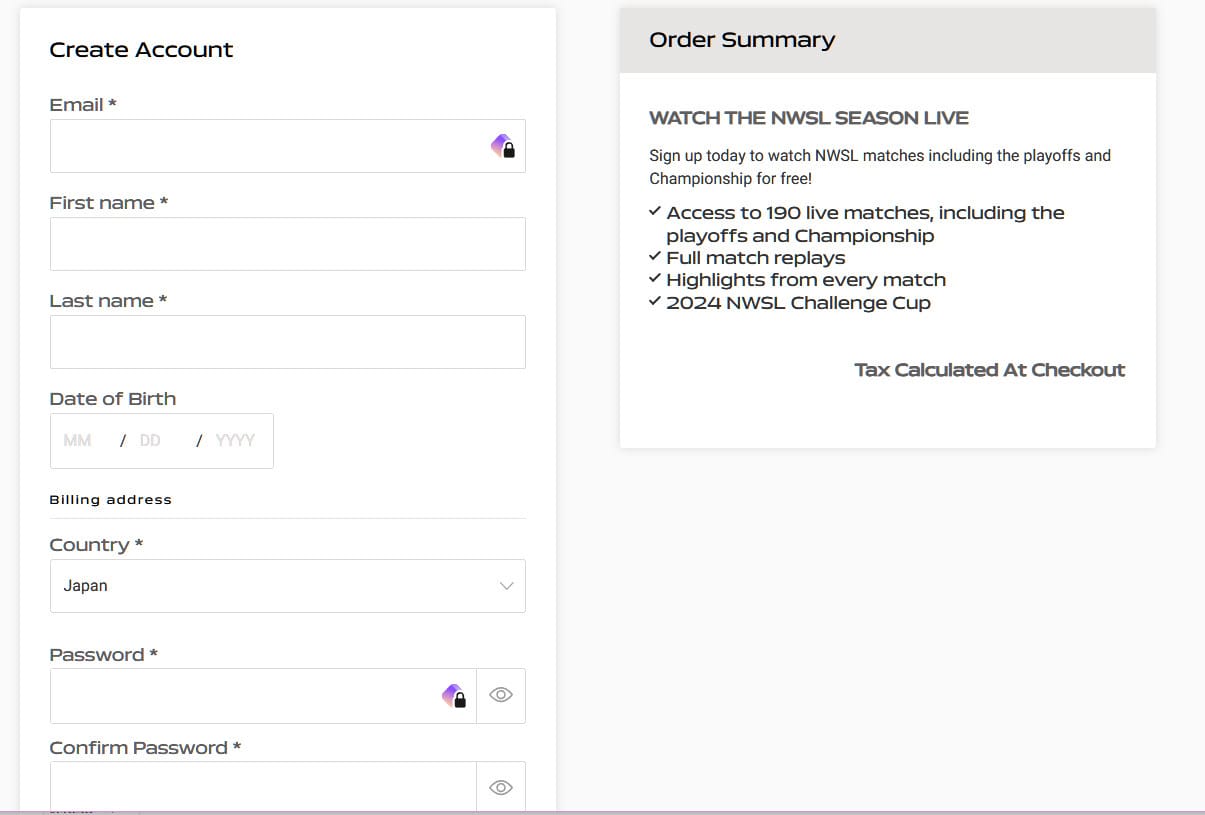Focus the First name input field
The height and width of the screenshot is (815, 1205).
point(288,244)
